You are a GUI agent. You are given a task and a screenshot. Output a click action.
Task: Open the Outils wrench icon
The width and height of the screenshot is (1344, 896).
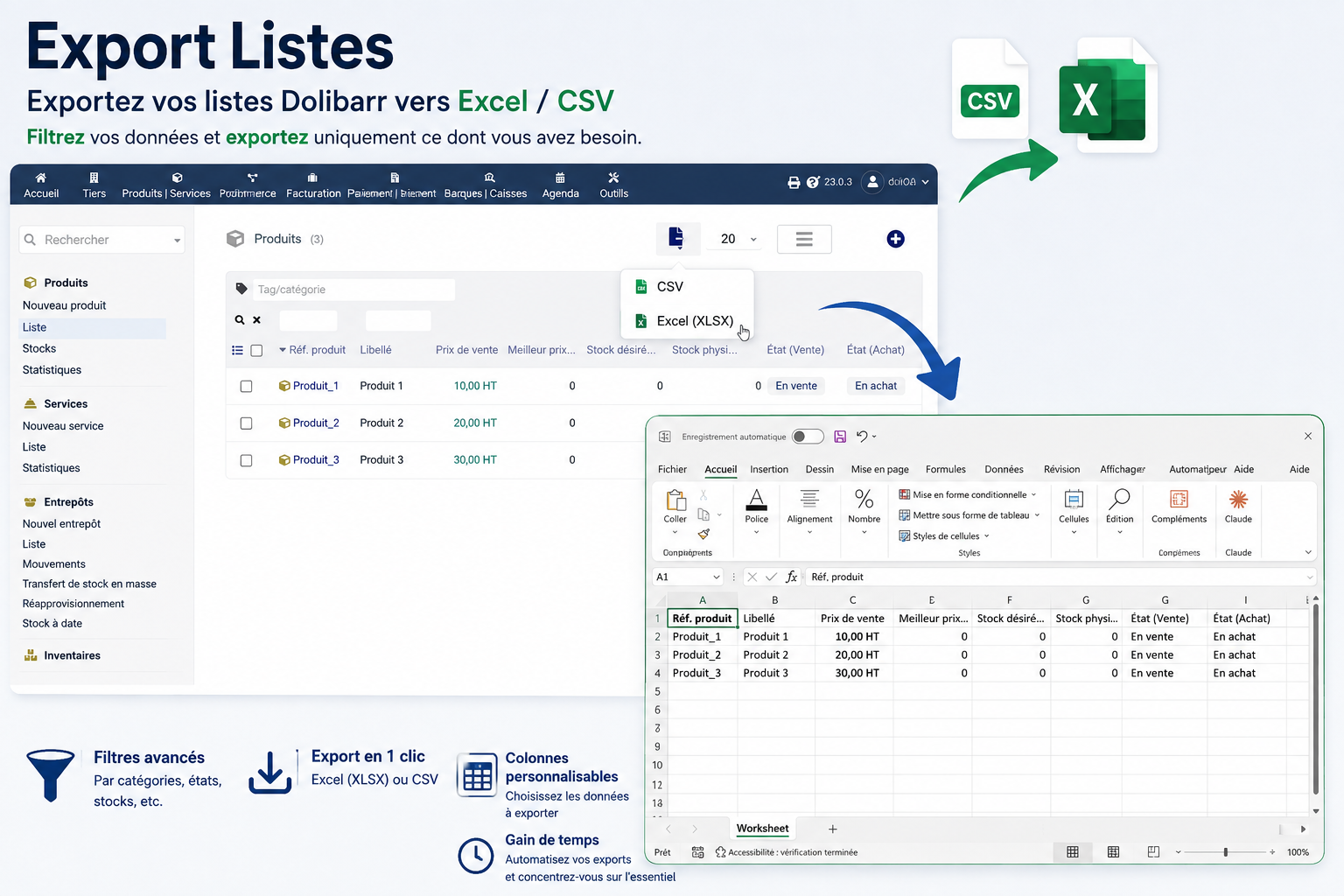613,178
